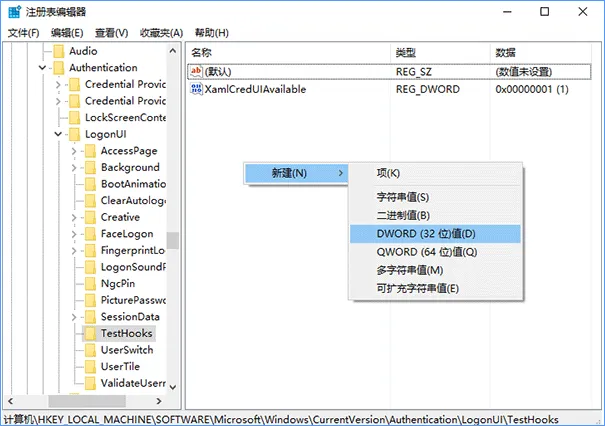Click the 名称 column header
The image size is (605, 426).
point(289,52)
